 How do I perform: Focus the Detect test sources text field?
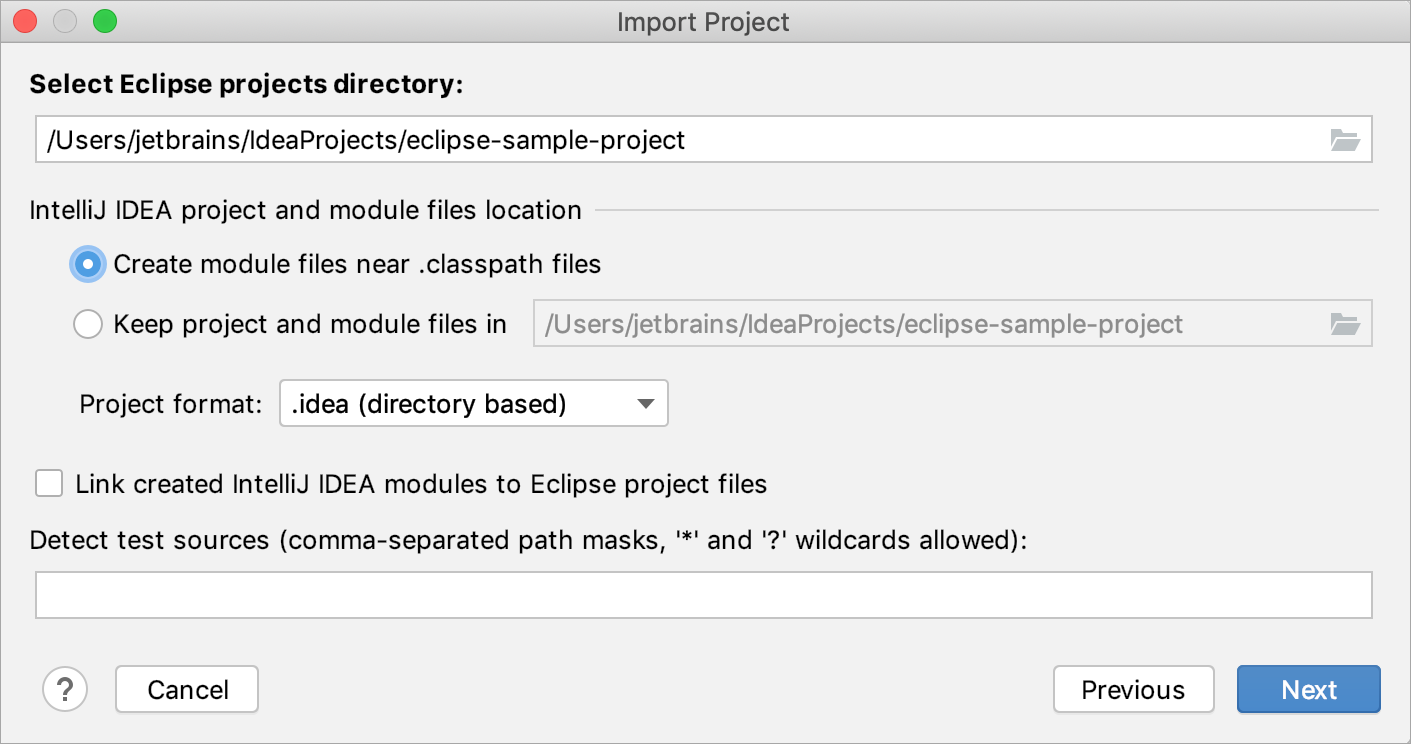(703, 595)
